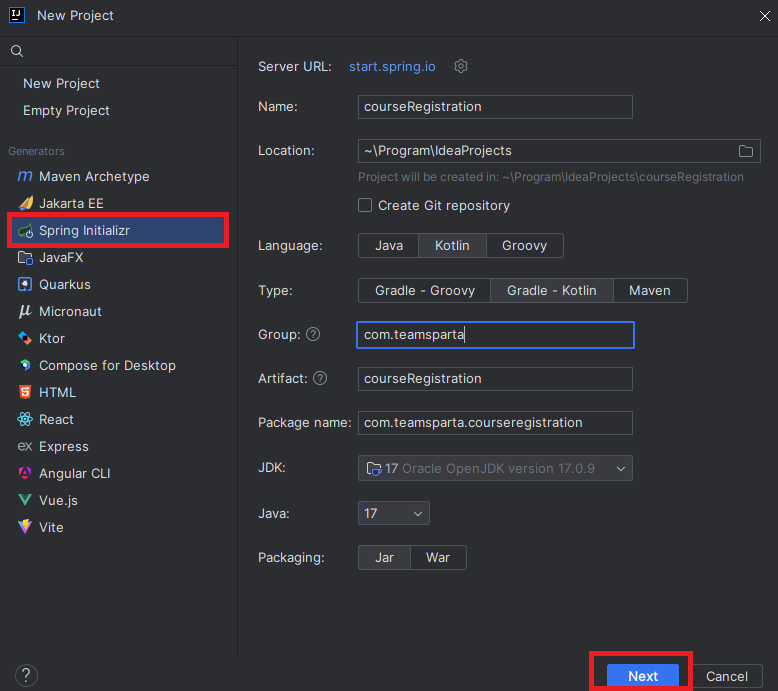This screenshot has width=778, height=691.
Task: Select the Maven Archetype list entry
Action: point(118,176)
